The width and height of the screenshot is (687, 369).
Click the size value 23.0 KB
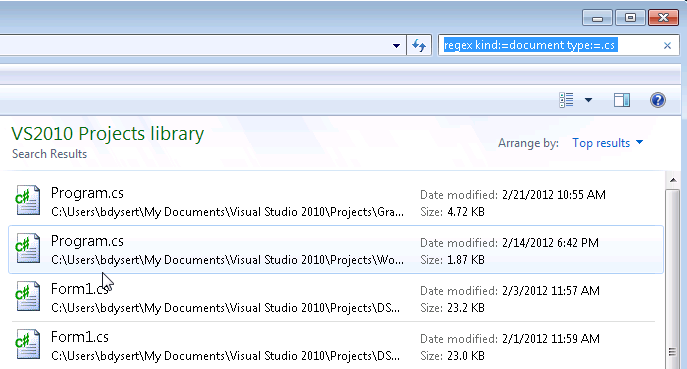pyautogui.click(x=466, y=356)
